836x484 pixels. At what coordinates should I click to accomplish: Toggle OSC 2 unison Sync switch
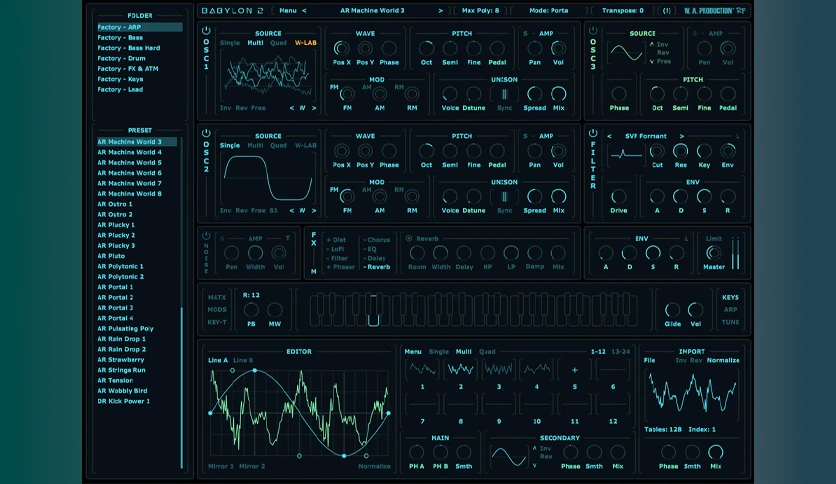point(504,197)
